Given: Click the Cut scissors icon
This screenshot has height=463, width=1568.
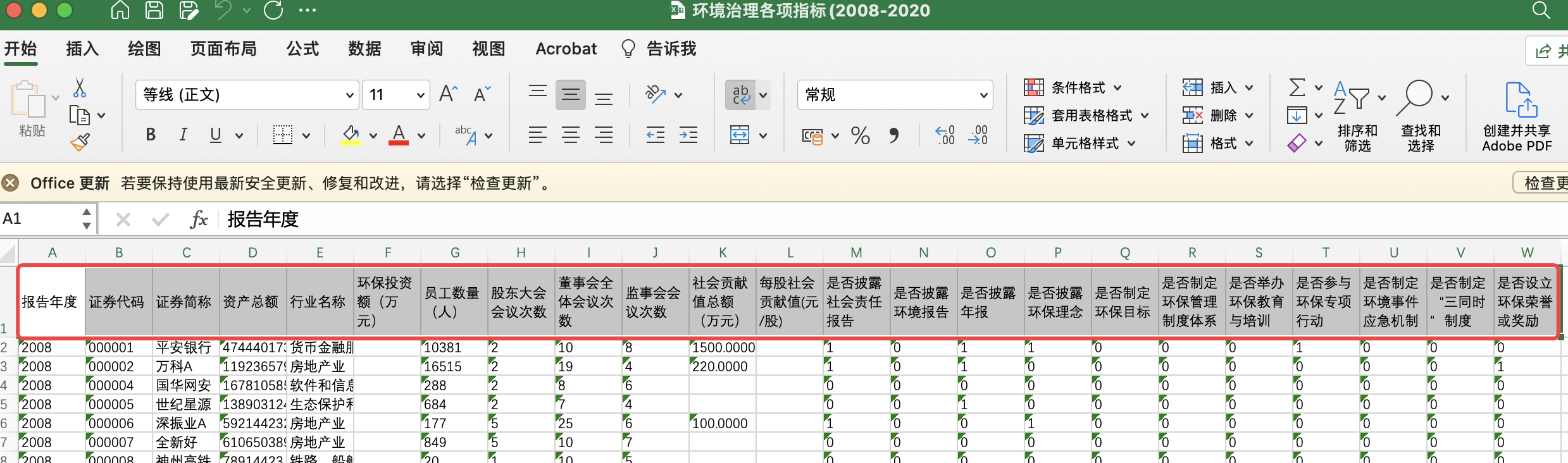Looking at the screenshot, I should coord(80,88).
